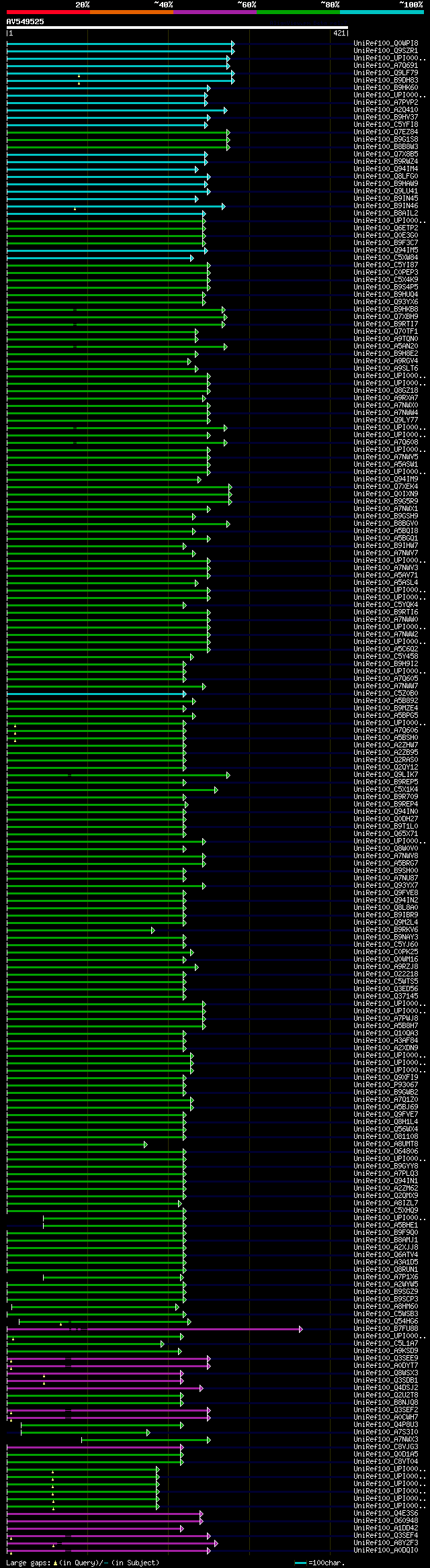Select the label UniRef100_B9G1S8
430x1568 pixels.
tap(386, 140)
